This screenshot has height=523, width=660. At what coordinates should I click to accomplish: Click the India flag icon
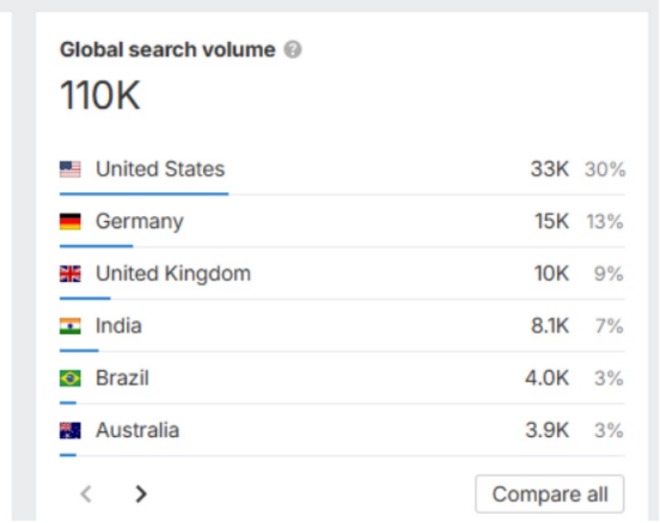(x=70, y=326)
